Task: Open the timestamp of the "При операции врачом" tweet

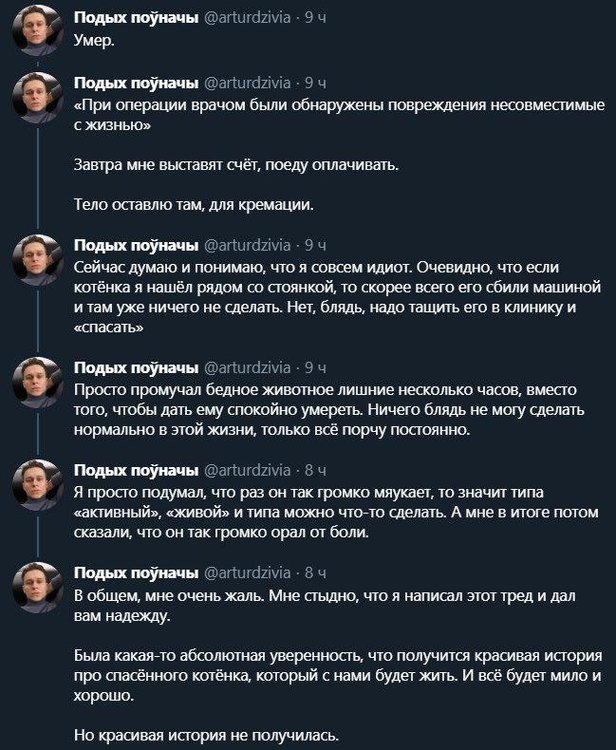Action: pos(315,82)
